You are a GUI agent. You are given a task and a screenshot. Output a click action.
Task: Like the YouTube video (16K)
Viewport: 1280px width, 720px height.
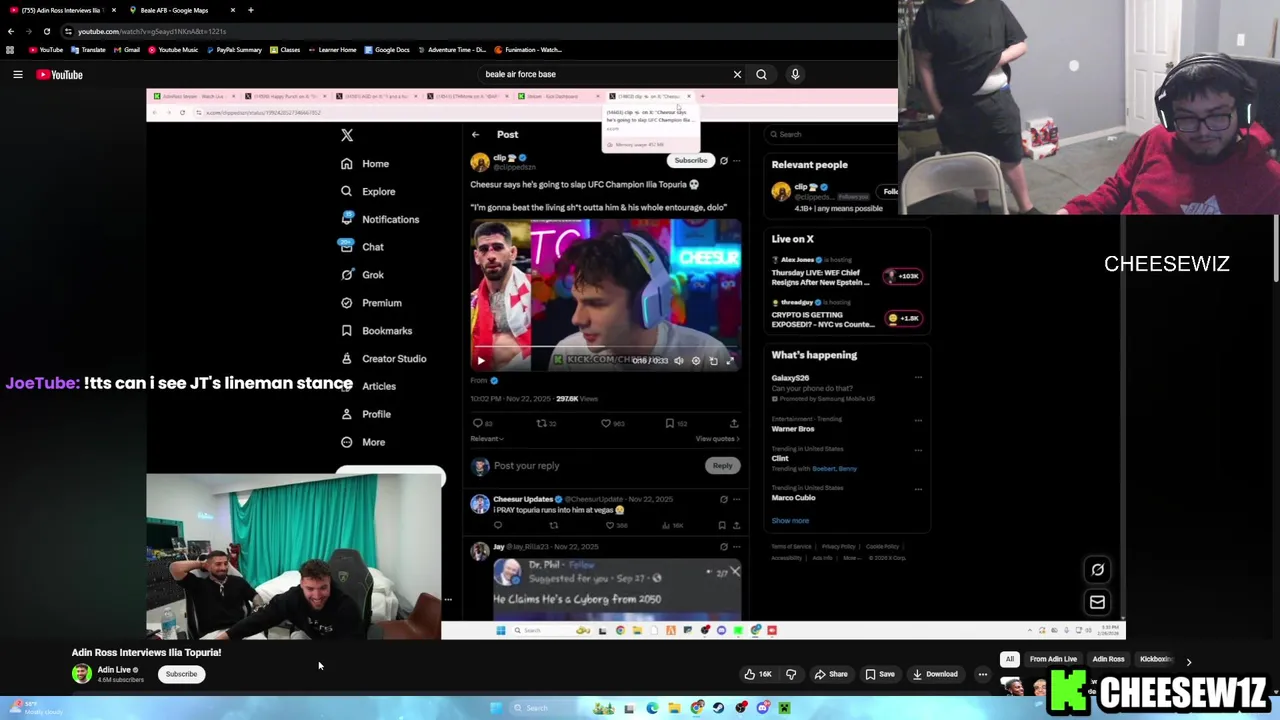tap(758, 674)
